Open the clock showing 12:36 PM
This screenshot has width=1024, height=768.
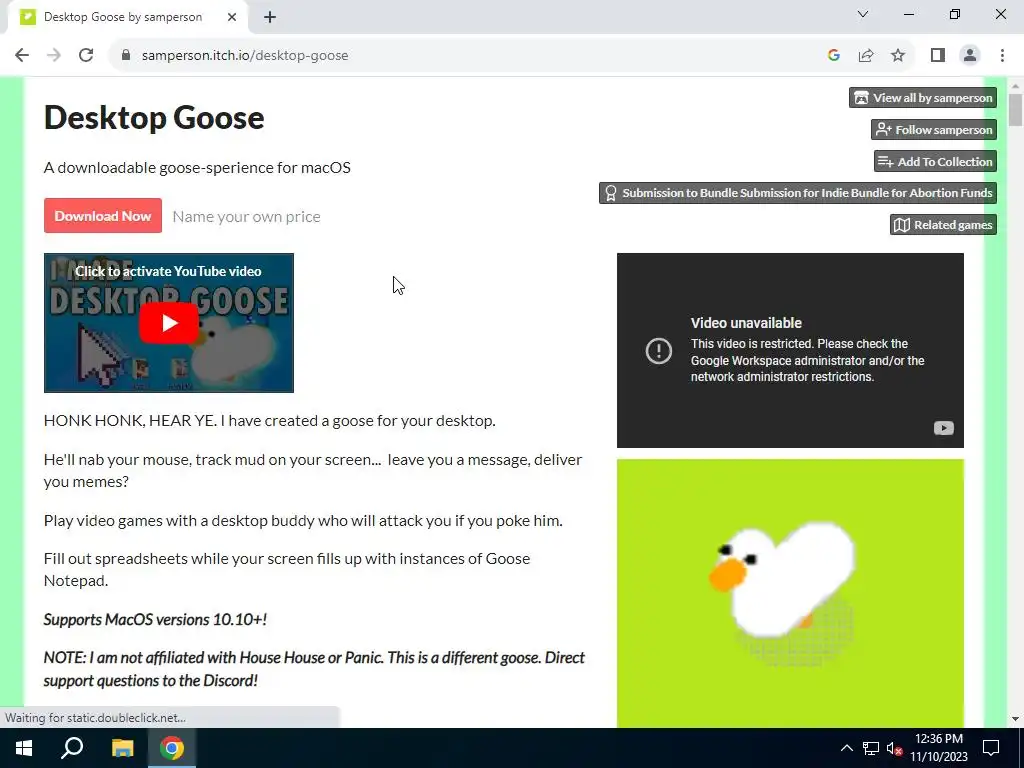click(x=939, y=748)
